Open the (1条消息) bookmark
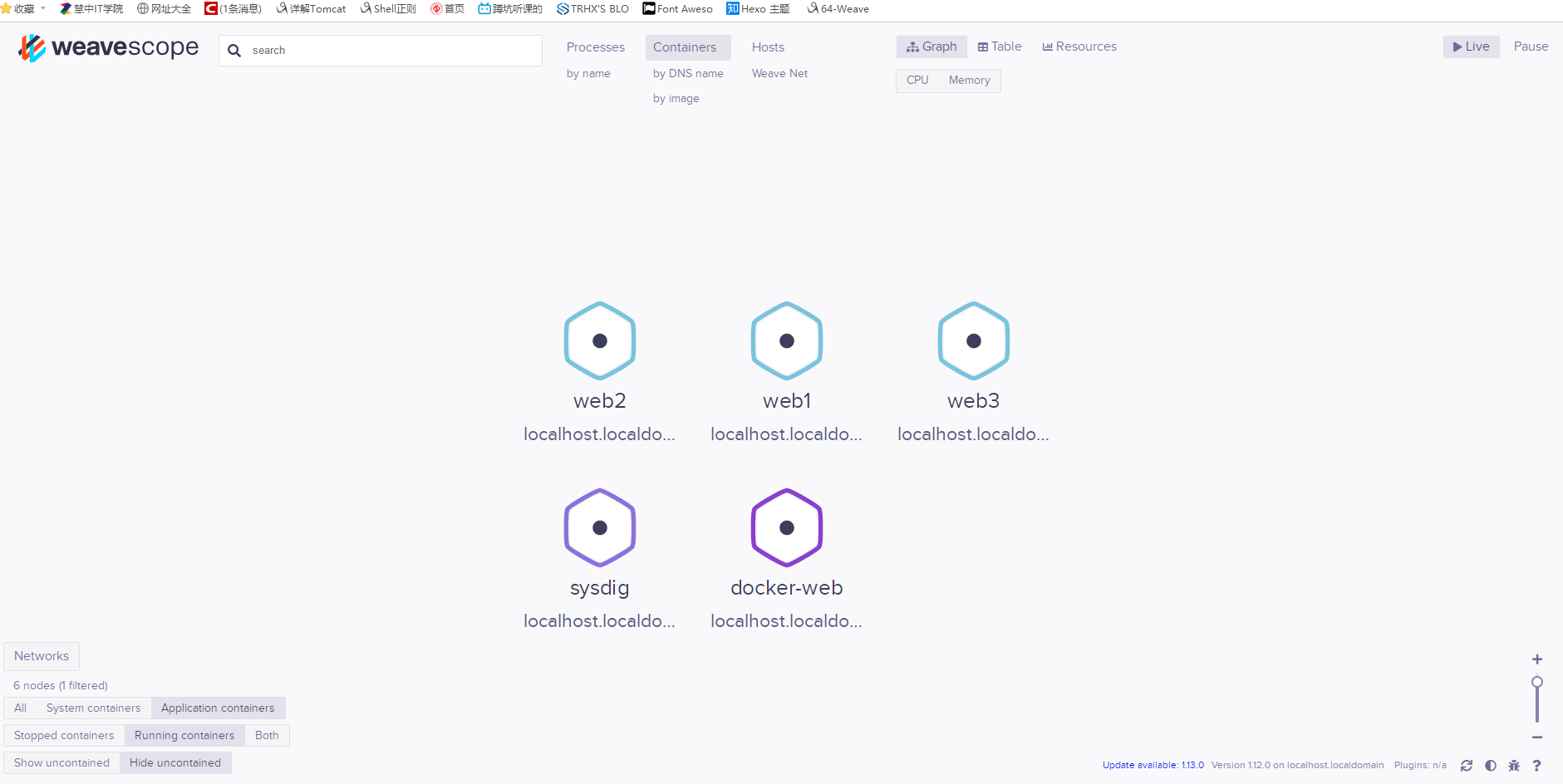Image resolution: width=1563 pixels, height=784 pixels. click(x=233, y=9)
